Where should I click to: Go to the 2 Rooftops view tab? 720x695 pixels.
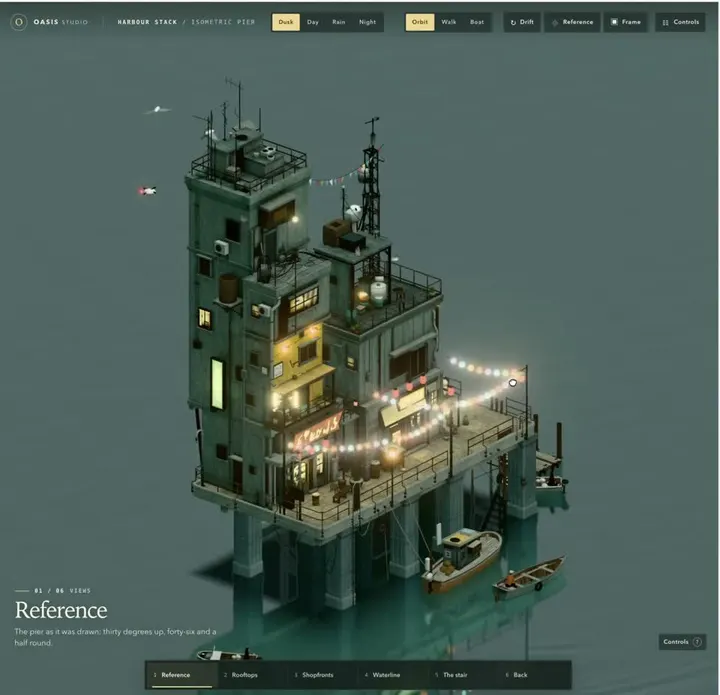253,675
